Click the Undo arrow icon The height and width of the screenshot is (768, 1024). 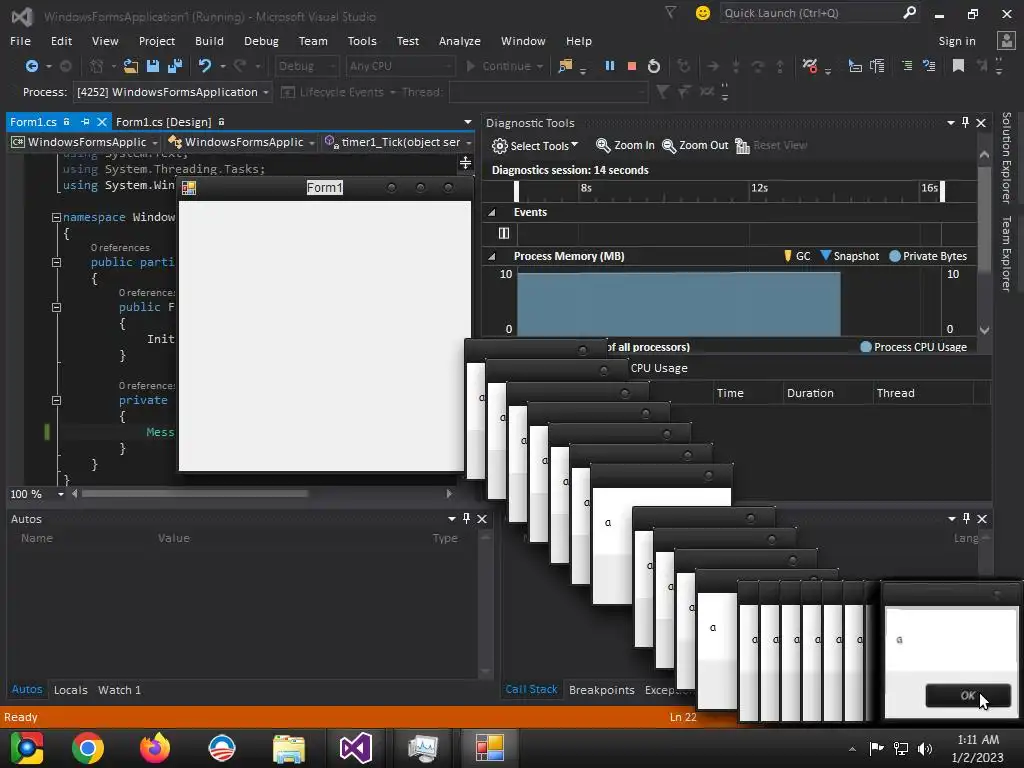coord(205,66)
